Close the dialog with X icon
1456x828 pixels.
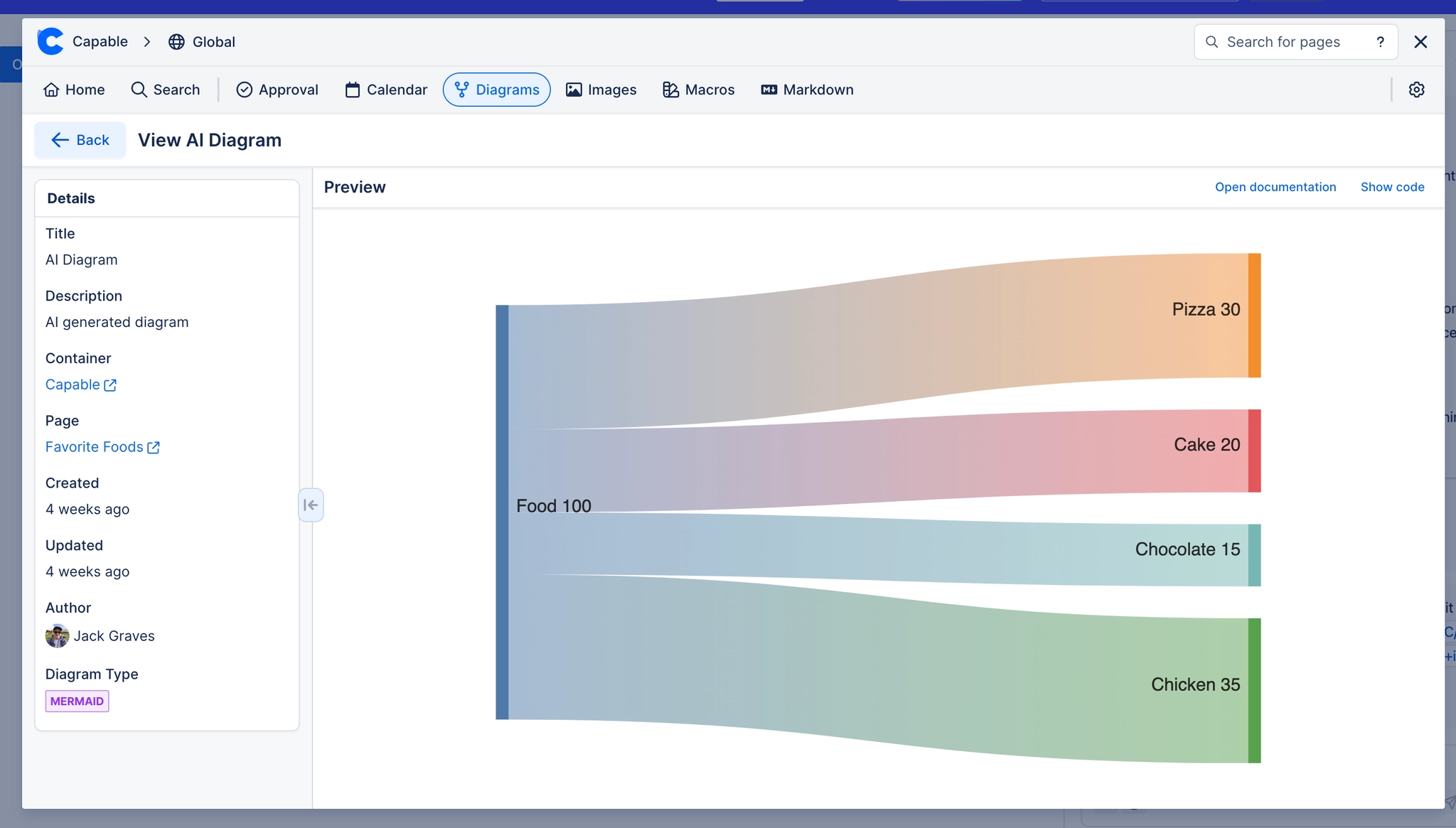point(1420,42)
